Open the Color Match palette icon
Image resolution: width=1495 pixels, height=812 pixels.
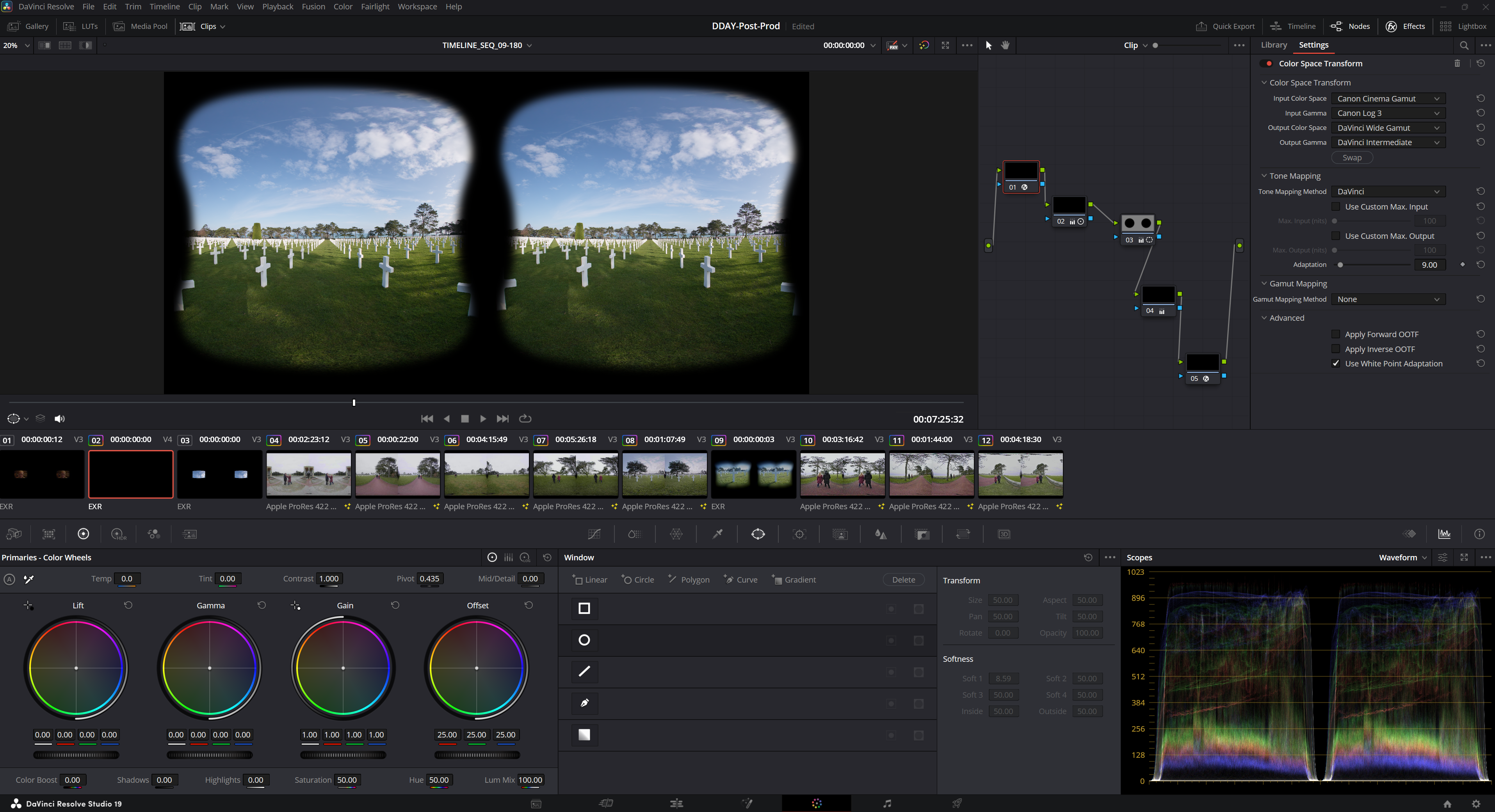click(x=49, y=534)
